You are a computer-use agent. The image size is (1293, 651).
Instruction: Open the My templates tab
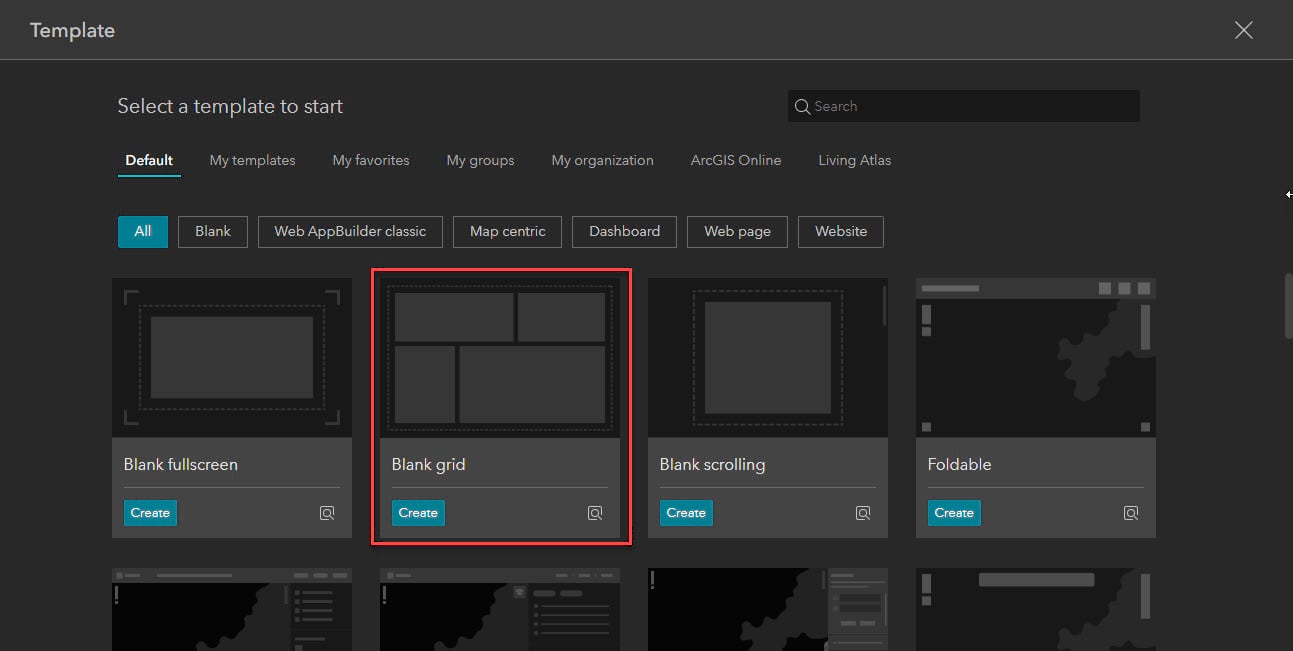252,160
